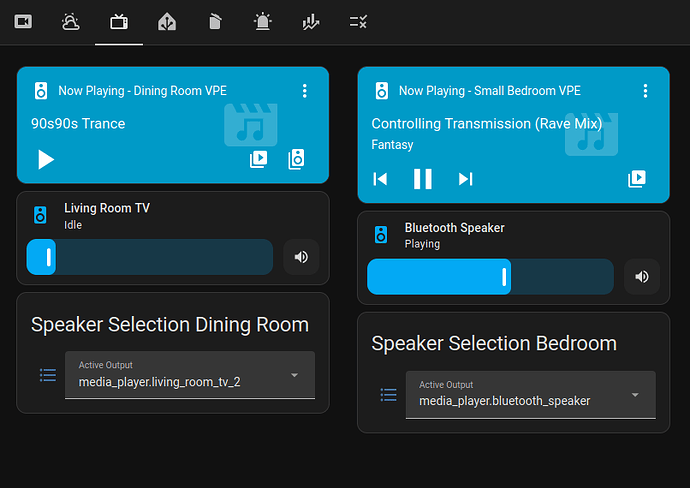The image size is (690, 488).
Task: Skip to previous track on Small Bedroom VPE
Action: [x=380, y=179]
